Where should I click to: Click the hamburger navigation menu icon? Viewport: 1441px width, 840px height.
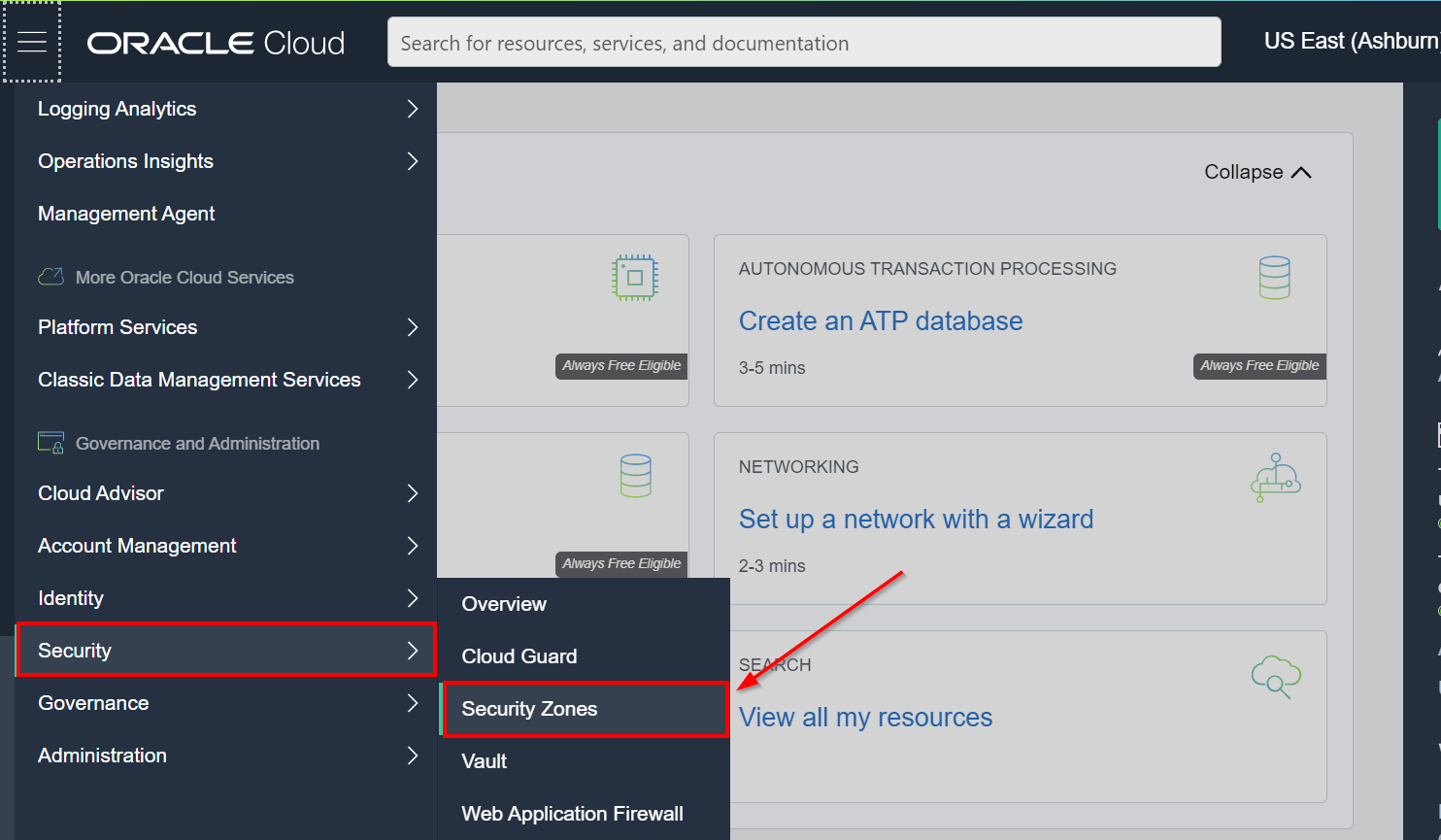[32, 42]
